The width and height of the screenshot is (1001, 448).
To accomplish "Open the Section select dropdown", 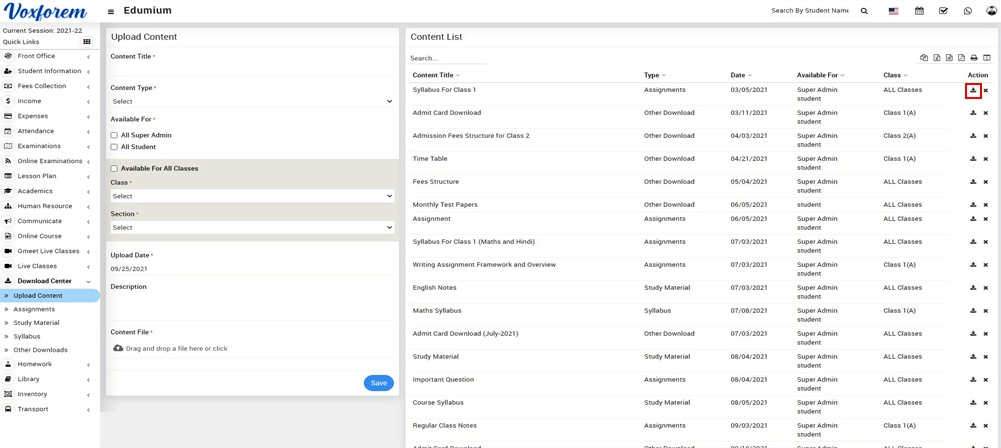I will (251, 227).
